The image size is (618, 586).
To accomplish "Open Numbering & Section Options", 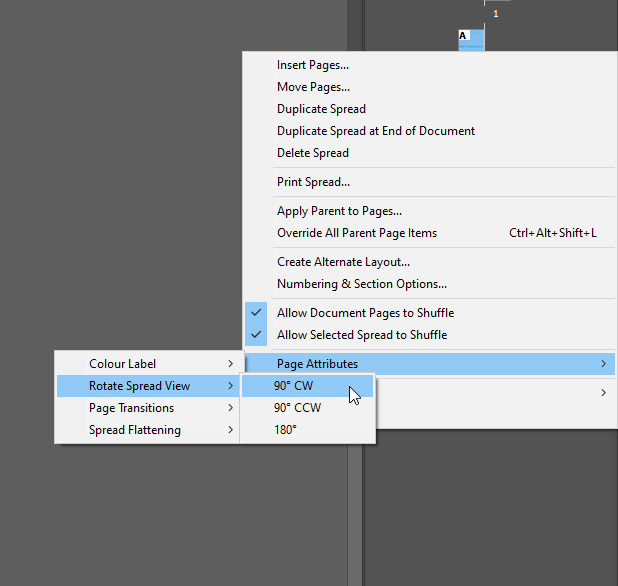I will [361, 284].
